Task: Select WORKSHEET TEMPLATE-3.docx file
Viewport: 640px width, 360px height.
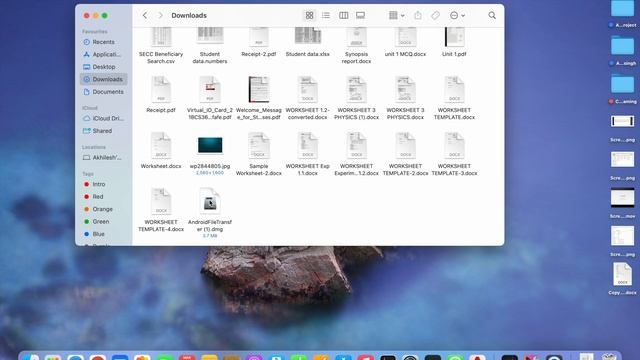Action: pyautogui.click(x=454, y=154)
